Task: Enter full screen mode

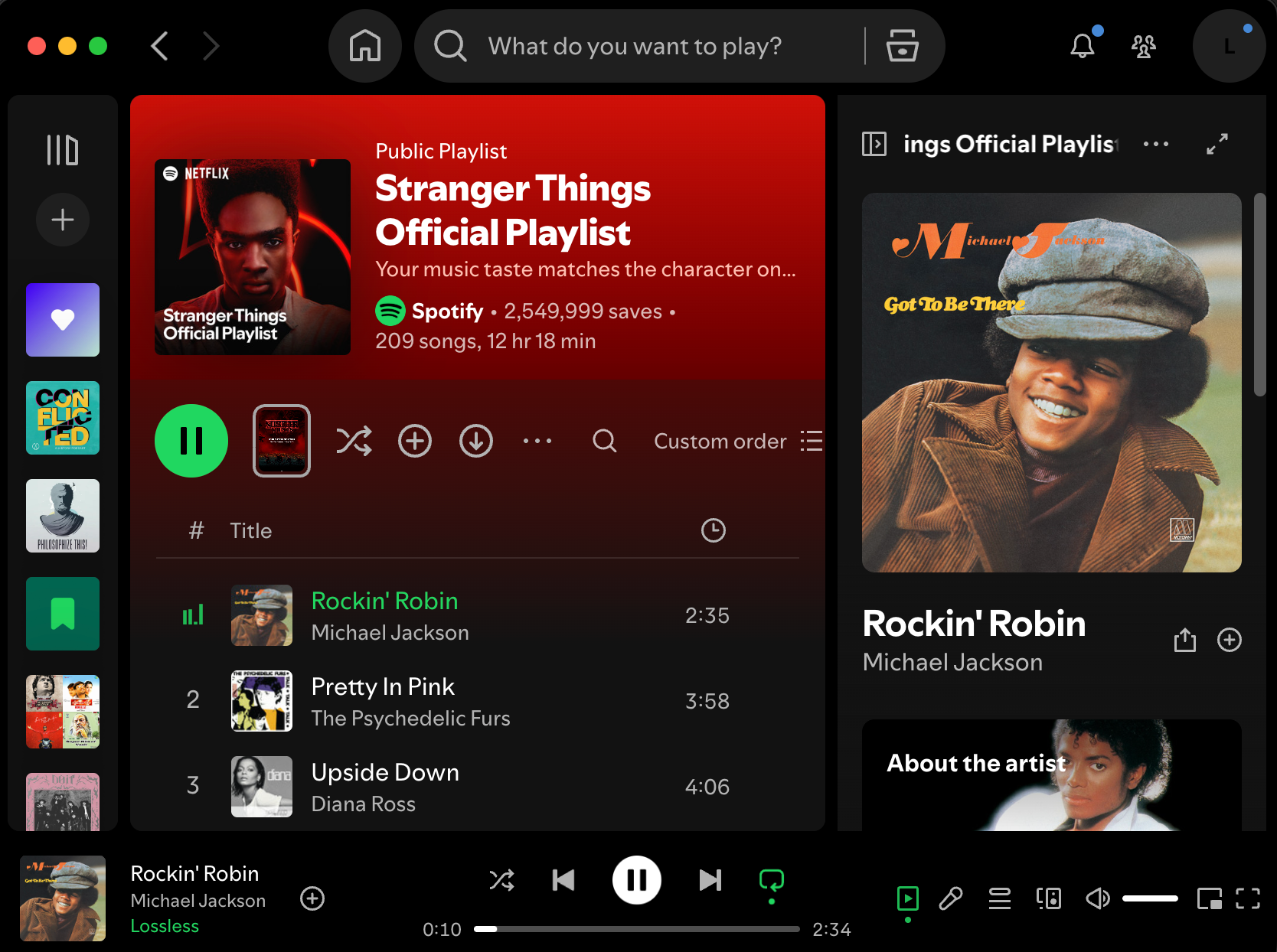Action: click(1248, 898)
